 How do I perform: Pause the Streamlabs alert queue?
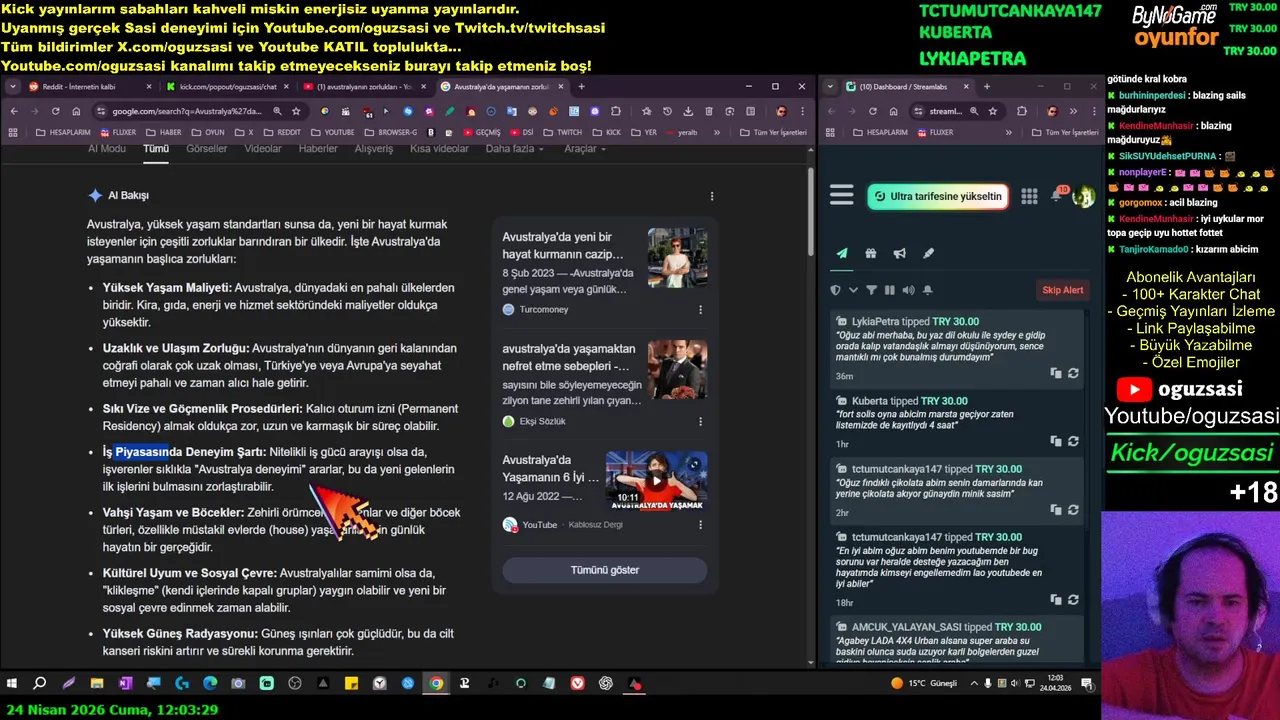(x=889, y=290)
